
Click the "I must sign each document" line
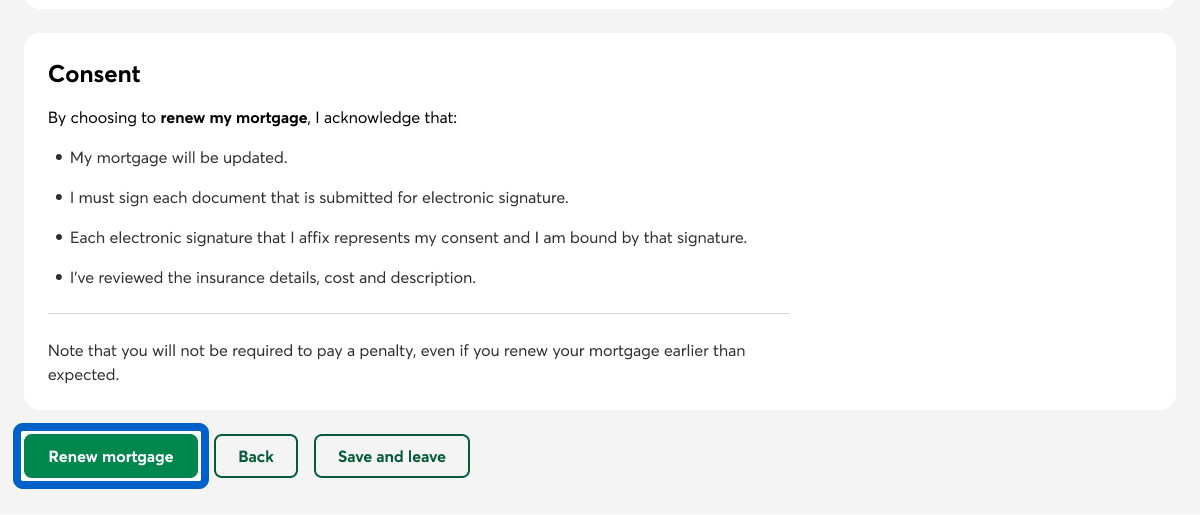[319, 198]
